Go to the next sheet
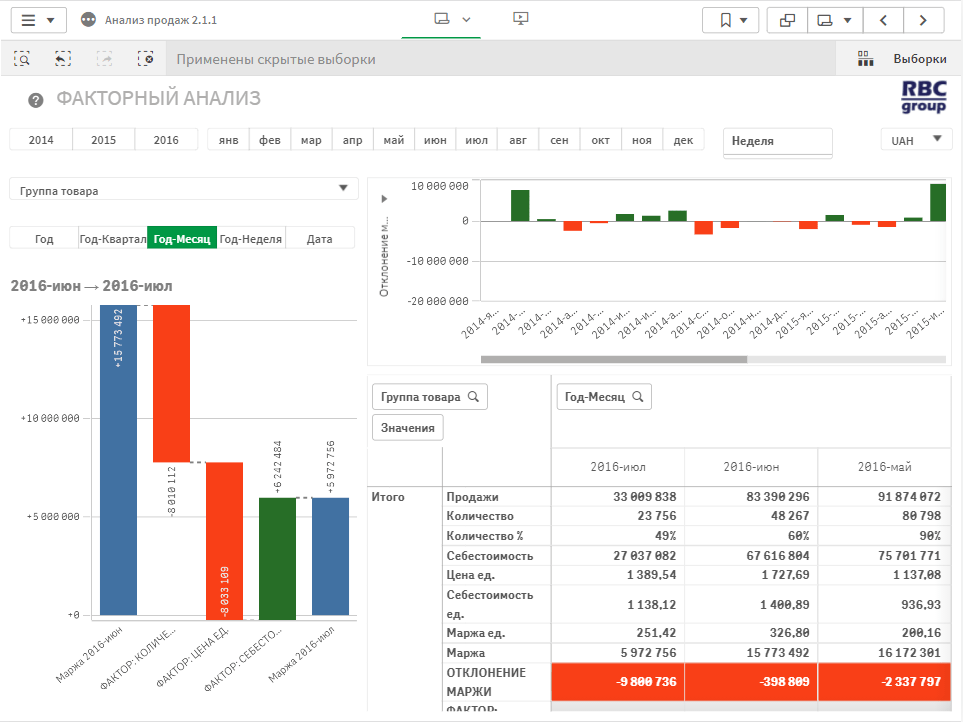The image size is (963, 722). click(x=924, y=20)
